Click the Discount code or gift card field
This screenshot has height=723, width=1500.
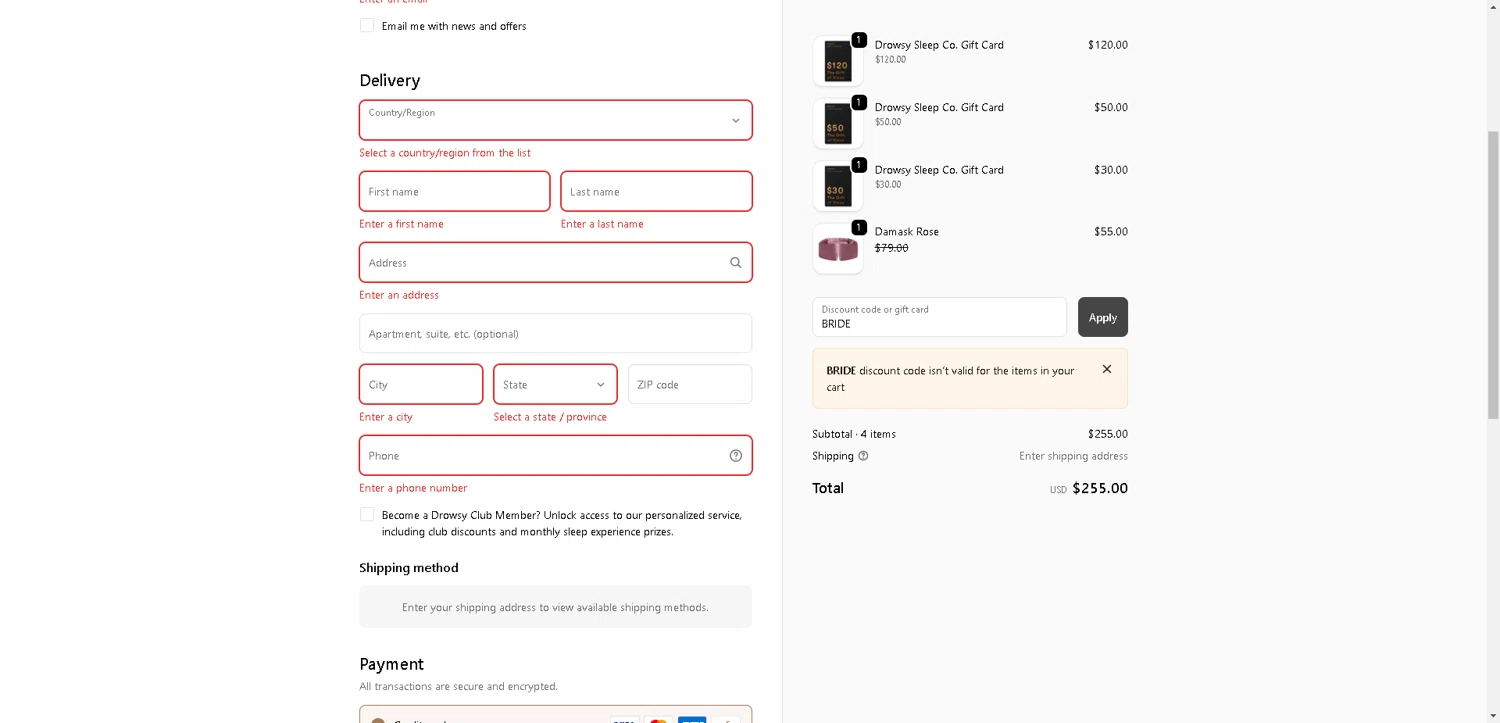pos(939,317)
